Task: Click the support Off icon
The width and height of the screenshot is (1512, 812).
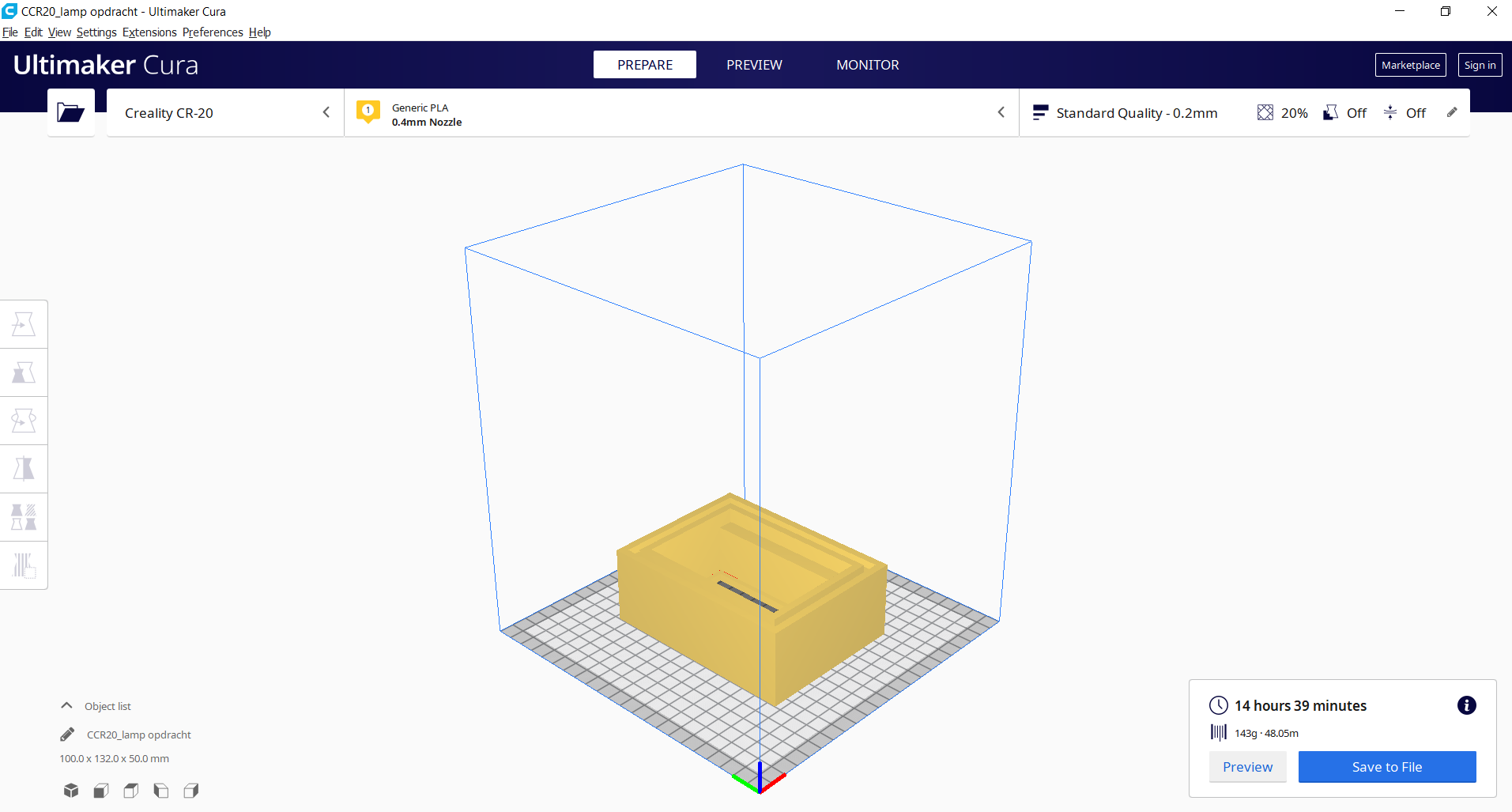Action: click(1331, 113)
